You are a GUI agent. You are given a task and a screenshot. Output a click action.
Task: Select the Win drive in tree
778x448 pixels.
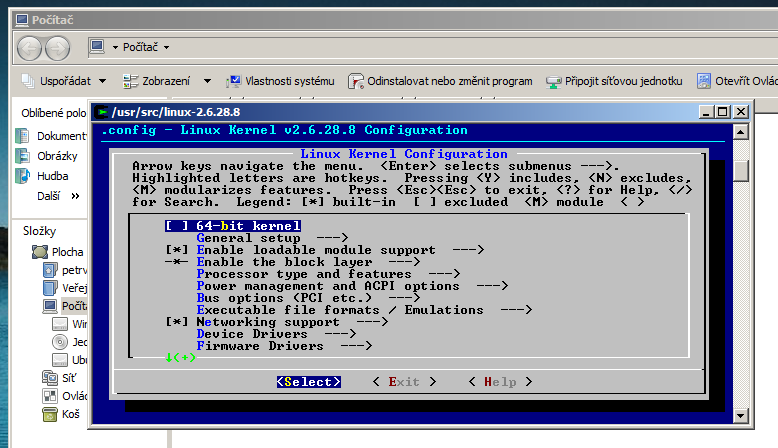(69, 324)
